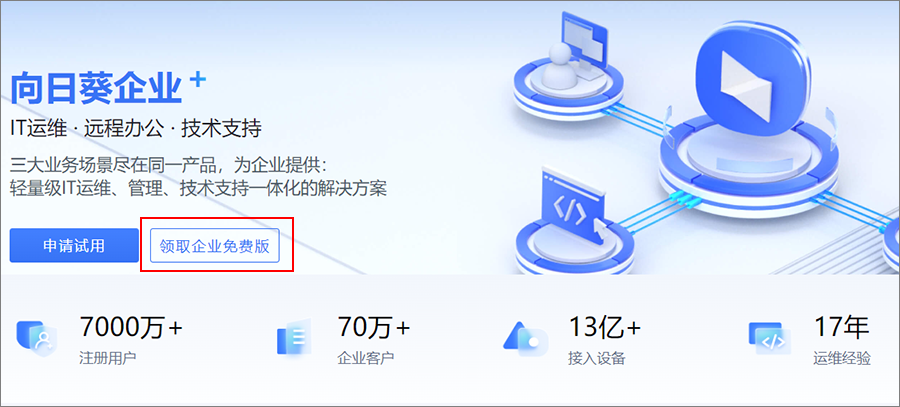Click the connected devices shapes icon
The width and height of the screenshot is (900, 407).
coord(525,337)
